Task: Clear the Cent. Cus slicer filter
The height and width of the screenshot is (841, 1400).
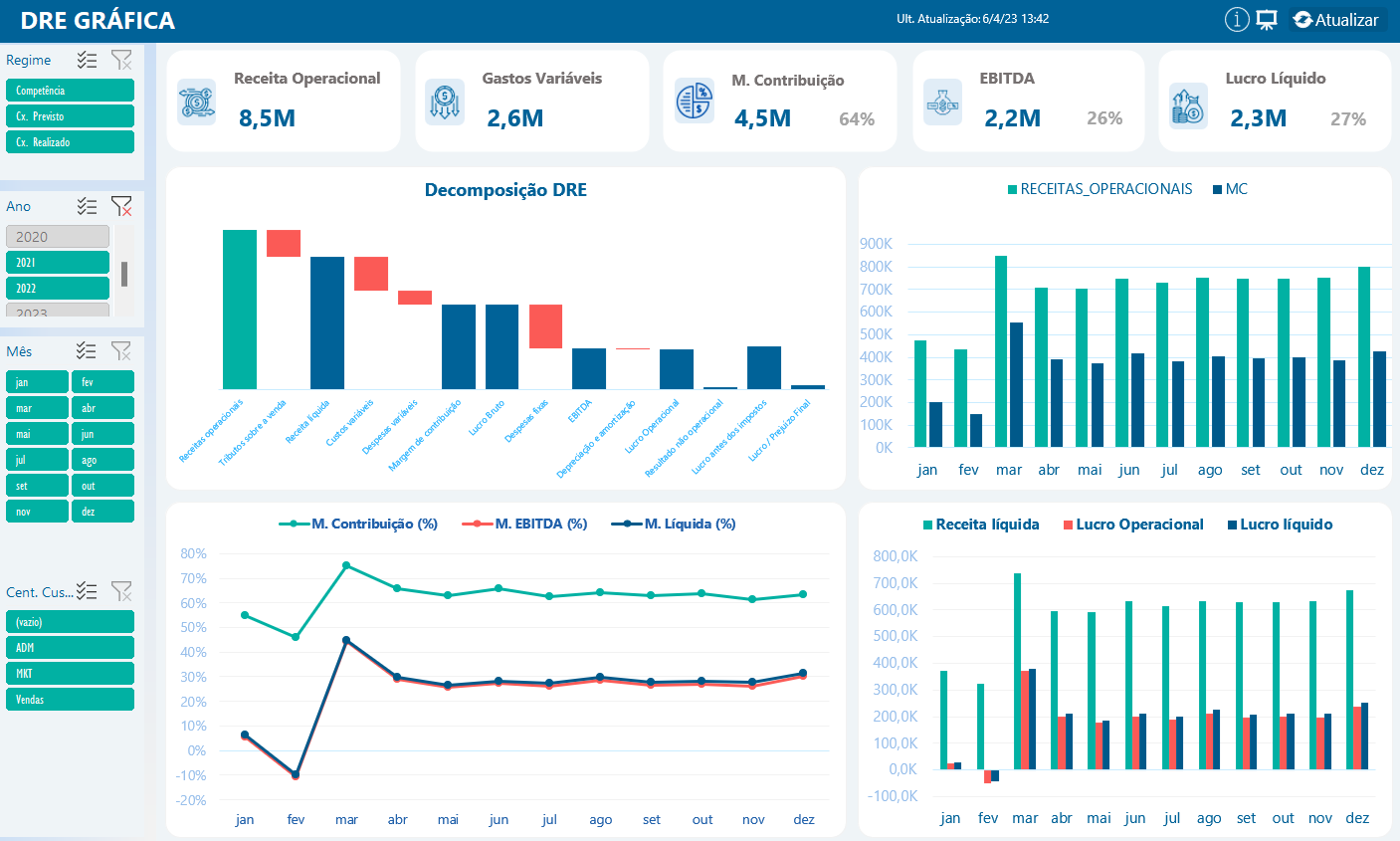Action: point(121,591)
